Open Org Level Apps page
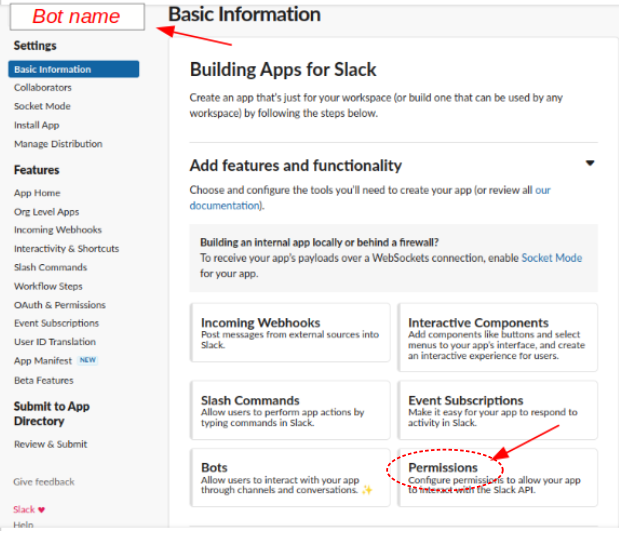The height and width of the screenshot is (538, 619). click(47, 212)
